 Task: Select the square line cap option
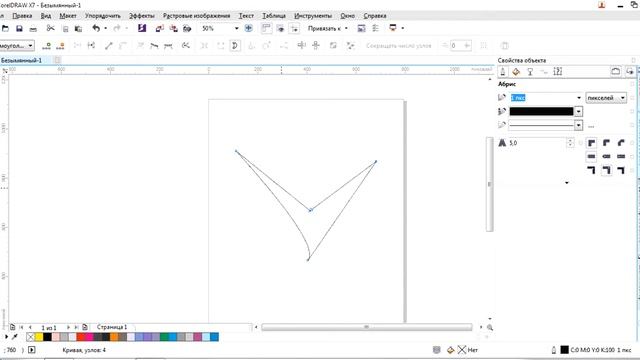tap(591, 156)
